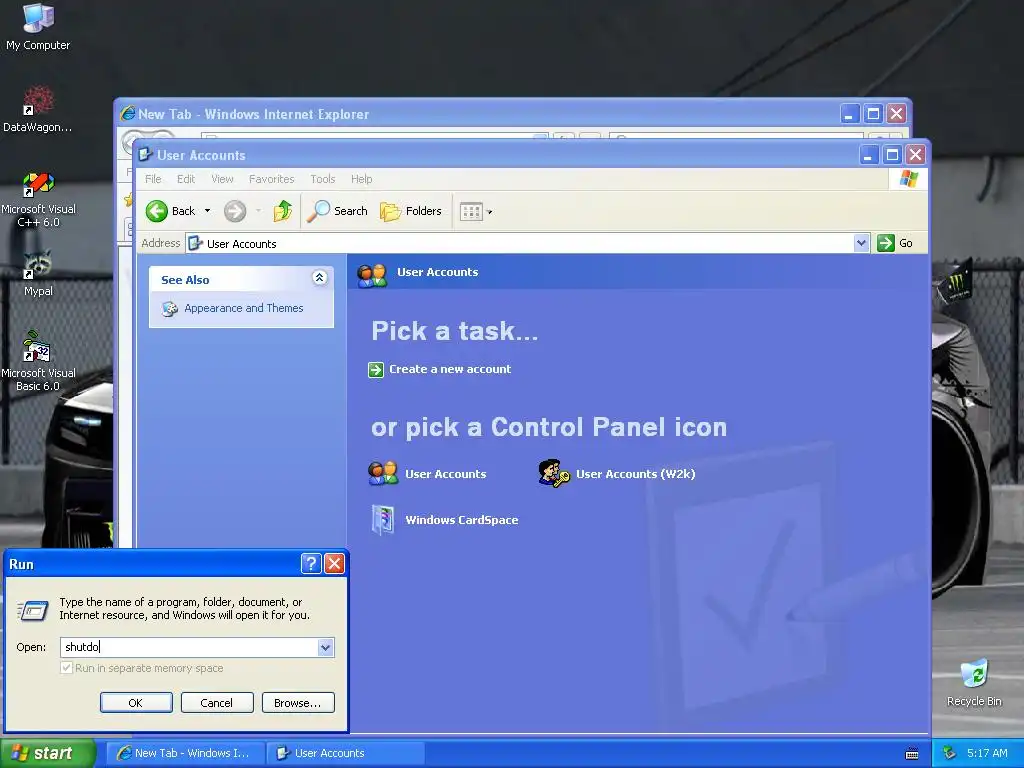Click User Accounts title bar icon

pos(146,155)
